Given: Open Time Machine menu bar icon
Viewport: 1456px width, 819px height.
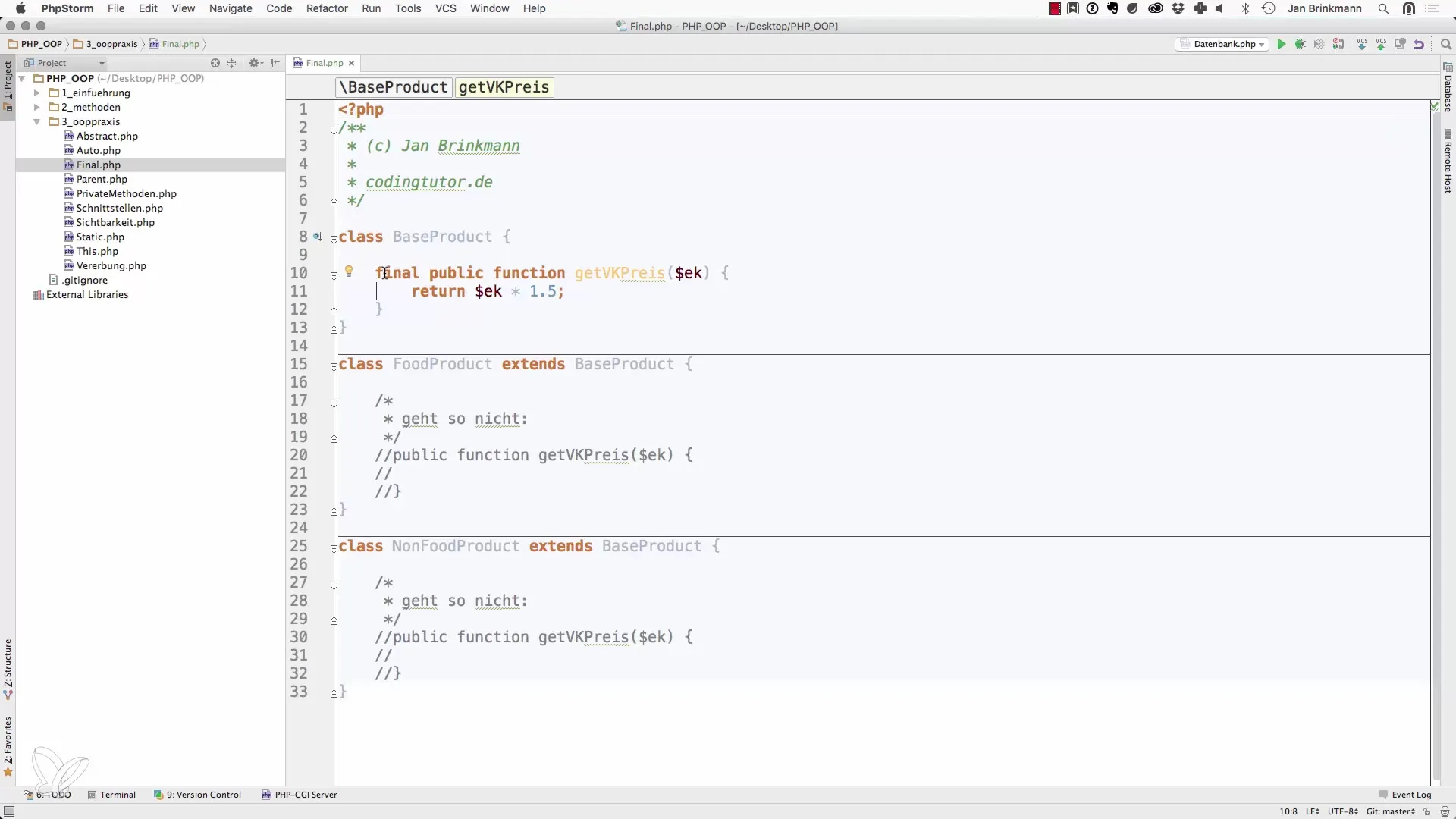Looking at the screenshot, I should tap(1268, 8).
